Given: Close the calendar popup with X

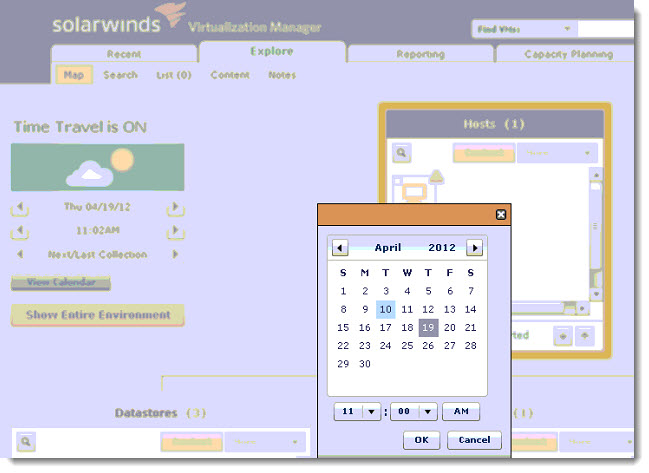Looking at the screenshot, I should [x=501, y=214].
